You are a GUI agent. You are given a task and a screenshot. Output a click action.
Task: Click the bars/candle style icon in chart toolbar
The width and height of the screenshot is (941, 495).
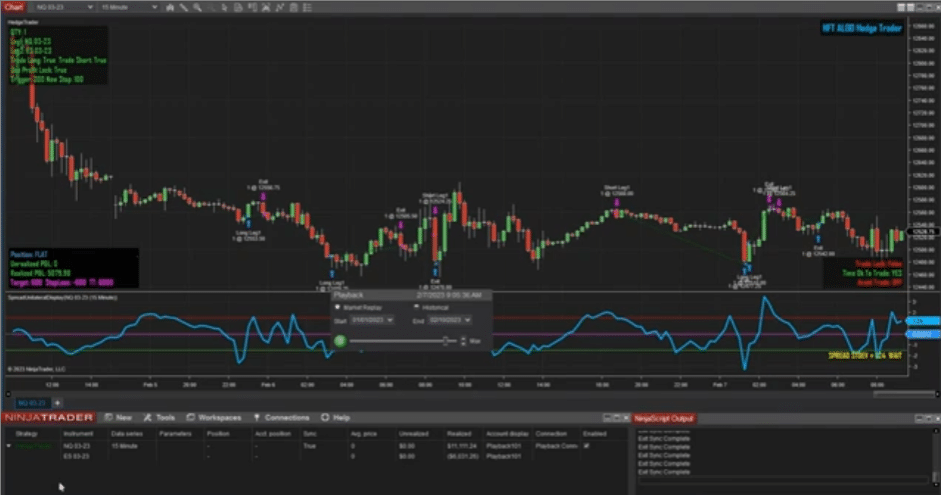[x=170, y=7]
